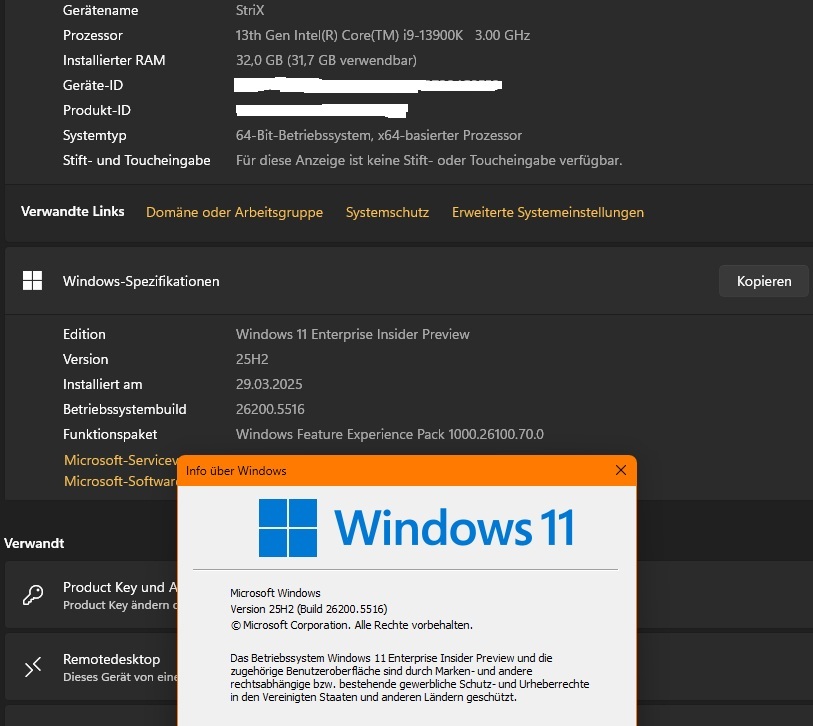
Task: Click the Gerätename label
Action: (x=101, y=10)
